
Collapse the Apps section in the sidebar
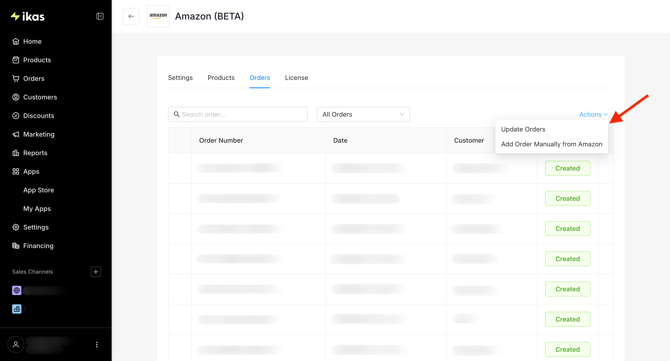click(31, 171)
